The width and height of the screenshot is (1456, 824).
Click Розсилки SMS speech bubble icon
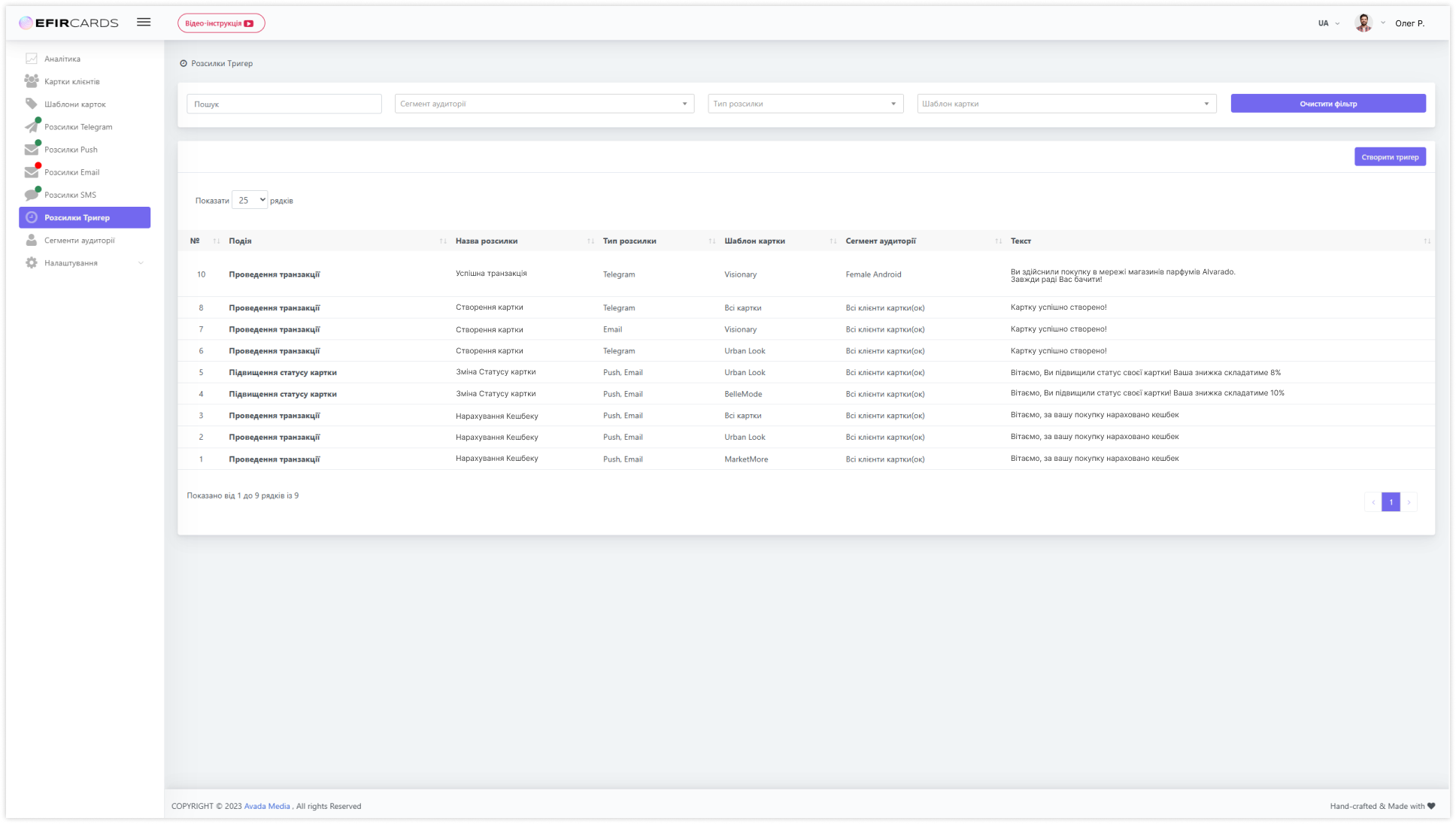click(32, 195)
